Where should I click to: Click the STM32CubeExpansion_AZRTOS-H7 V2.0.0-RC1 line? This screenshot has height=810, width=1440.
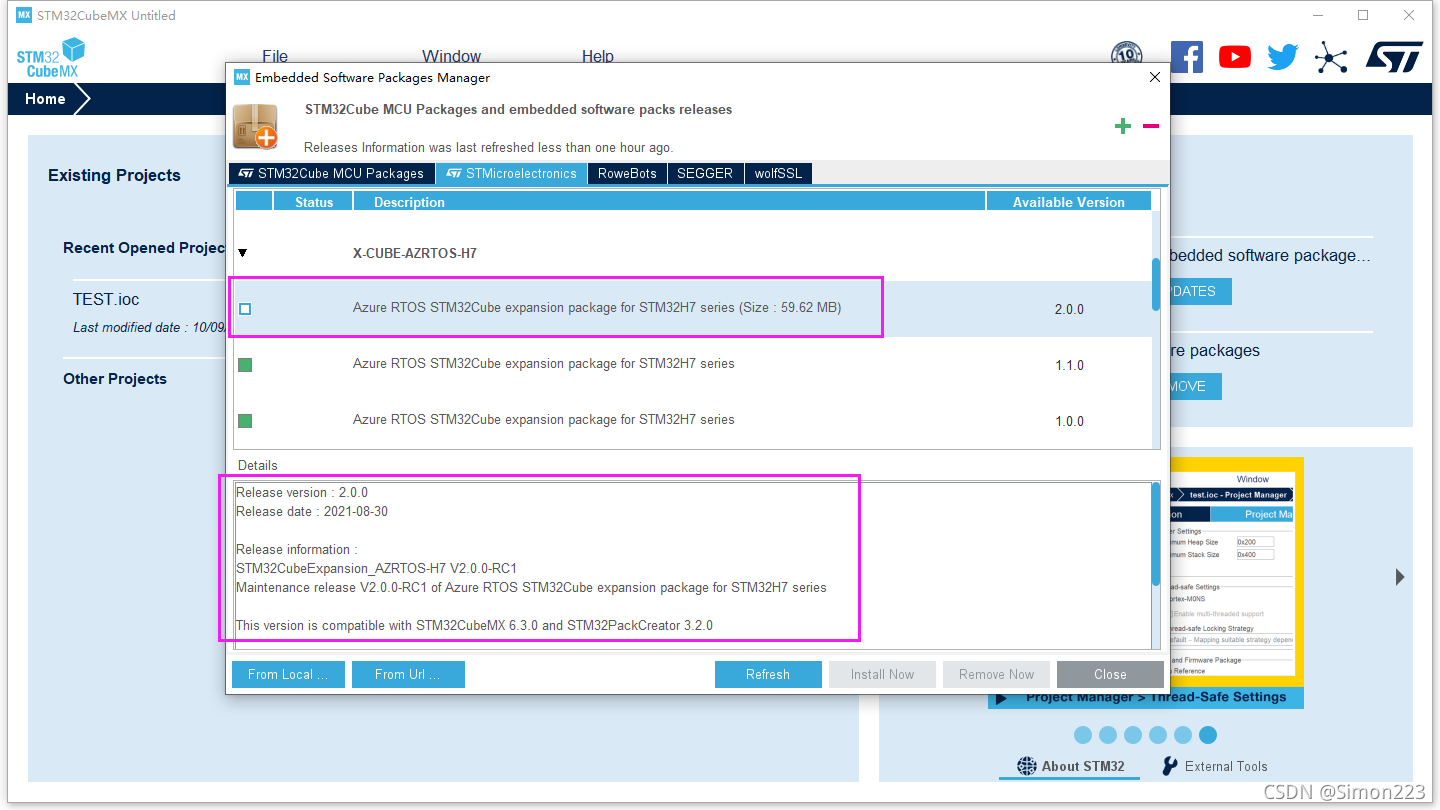376,568
